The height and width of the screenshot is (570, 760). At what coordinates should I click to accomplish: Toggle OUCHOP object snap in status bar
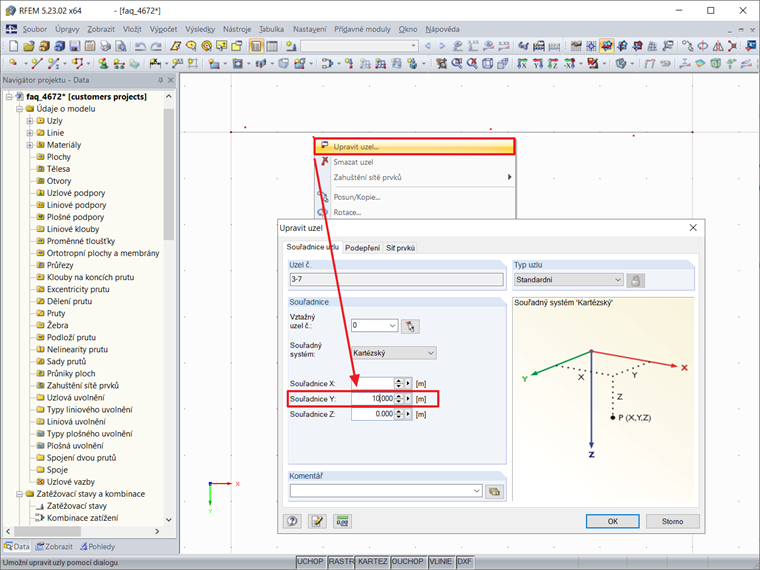pos(408,561)
